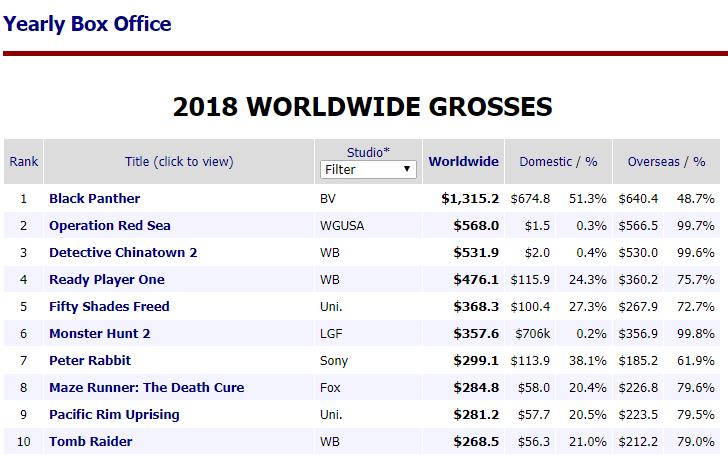This screenshot has width=728, height=456.
Task: Sort by the Overseas column header
Action: click(x=653, y=161)
